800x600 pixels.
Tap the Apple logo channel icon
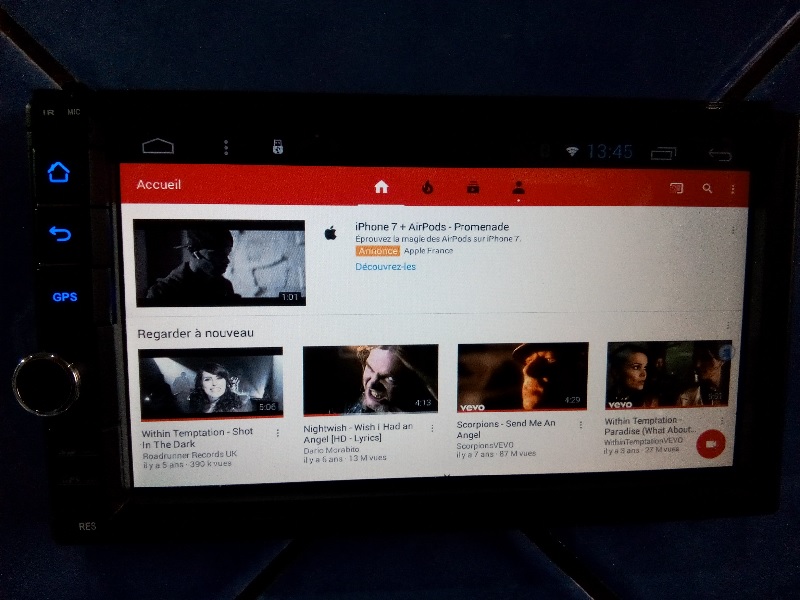click(331, 234)
